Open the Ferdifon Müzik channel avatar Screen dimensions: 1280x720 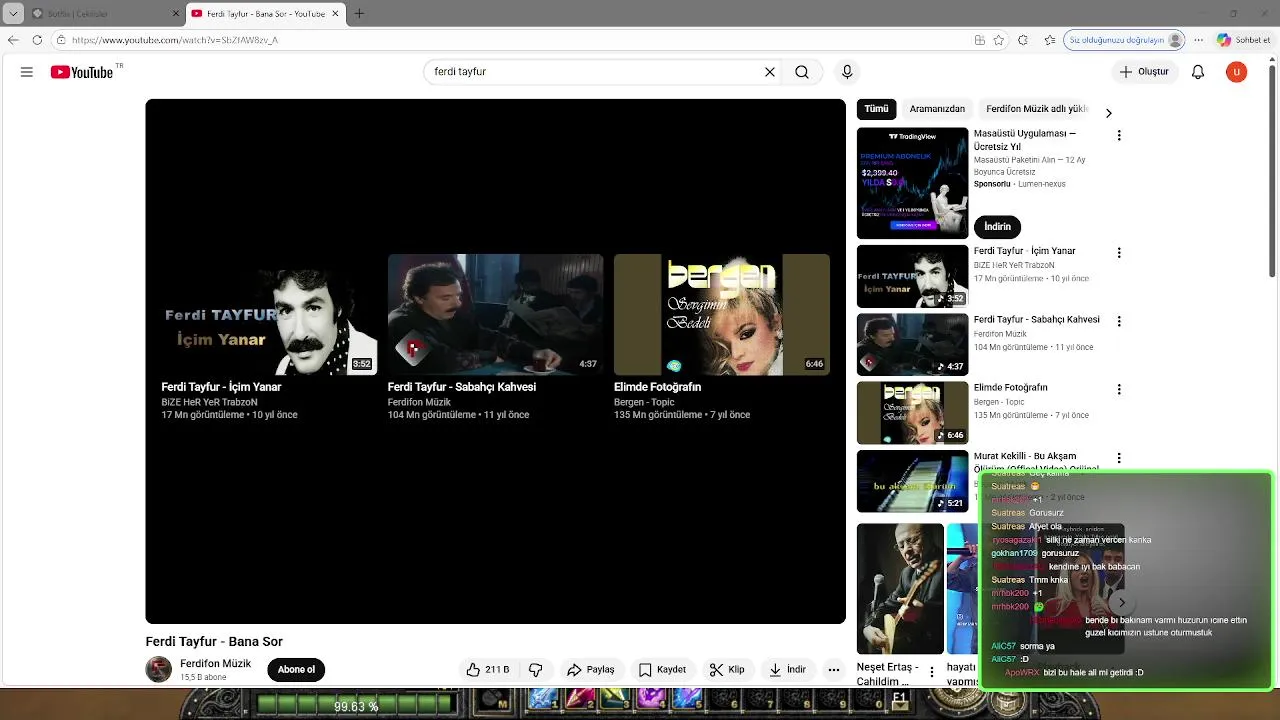[159, 670]
